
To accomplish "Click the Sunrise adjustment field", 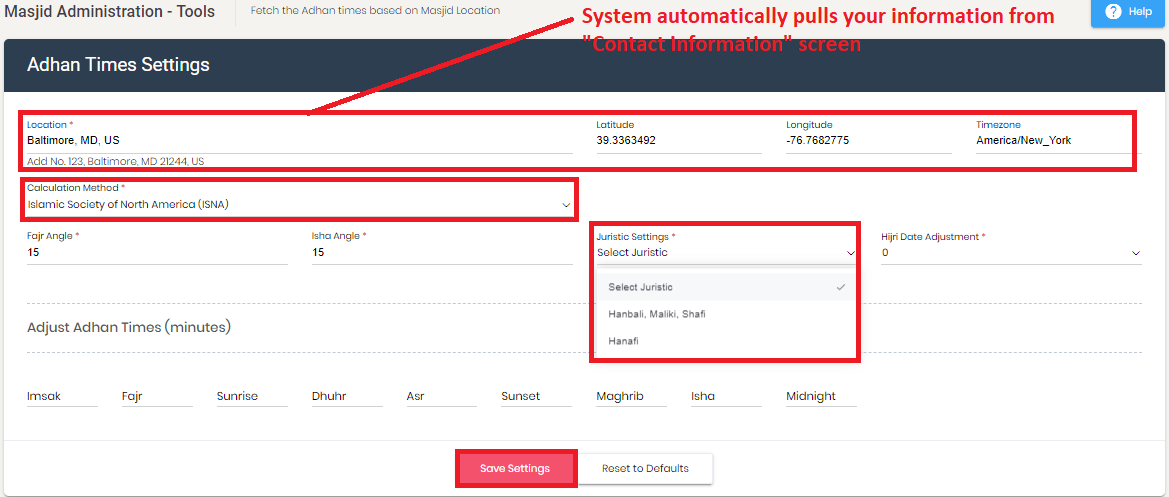I will [x=252, y=396].
